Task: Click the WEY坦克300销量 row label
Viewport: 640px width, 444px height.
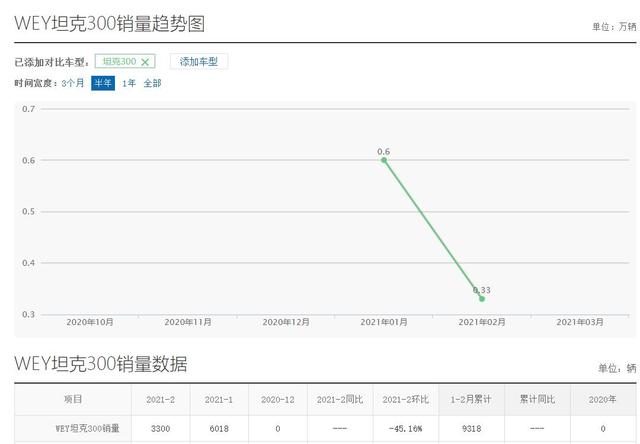Action: click(x=87, y=428)
